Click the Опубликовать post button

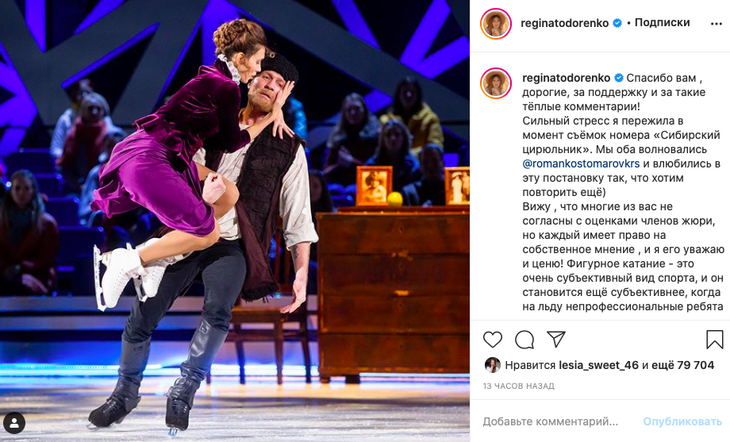682,422
